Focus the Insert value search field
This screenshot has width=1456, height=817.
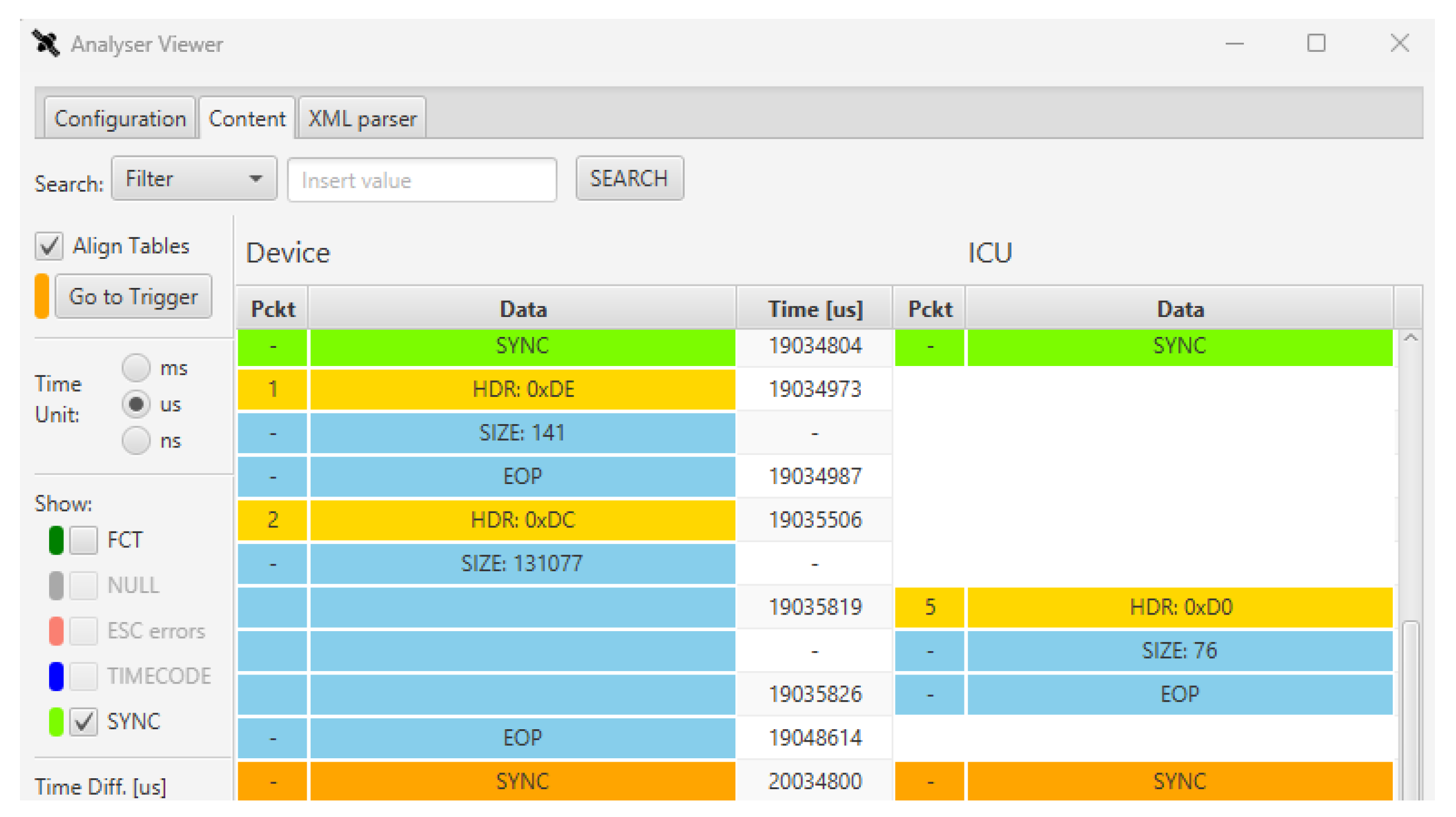pos(422,180)
